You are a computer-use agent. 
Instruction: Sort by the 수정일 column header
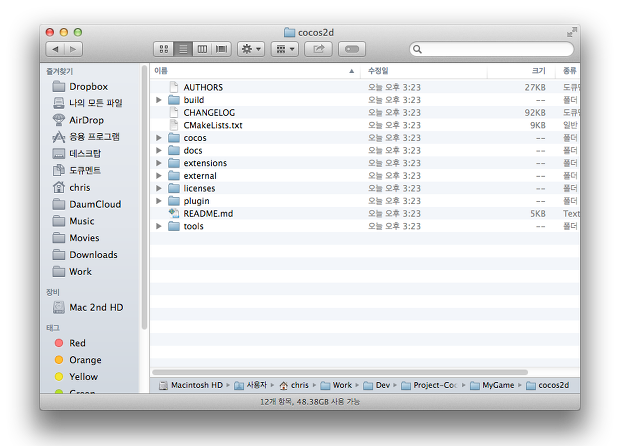pyautogui.click(x=423, y=71)
